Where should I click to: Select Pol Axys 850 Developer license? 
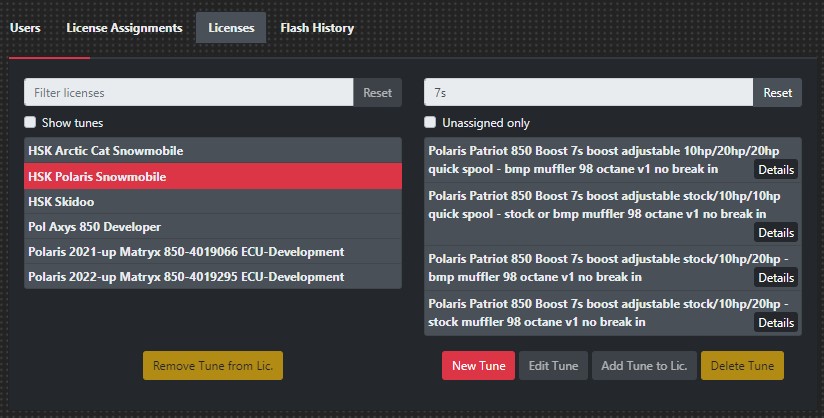point(213,227)
